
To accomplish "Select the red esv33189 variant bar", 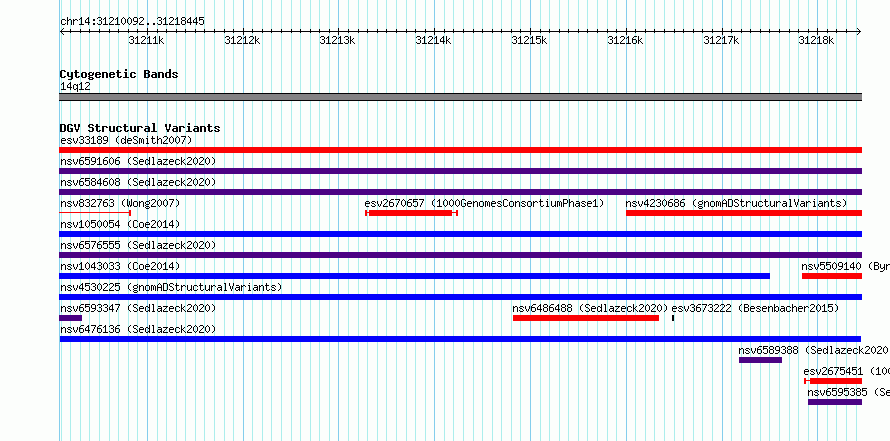I will click(x=460, y=150).
